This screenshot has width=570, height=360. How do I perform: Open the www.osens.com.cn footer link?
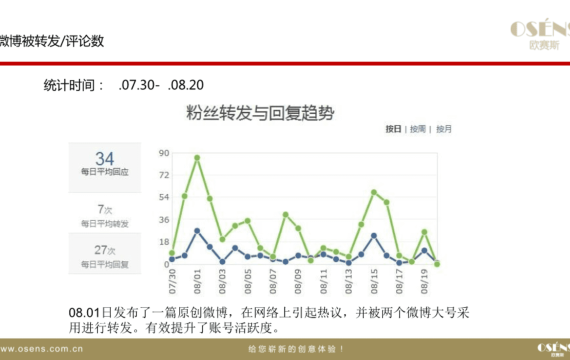[41, 349]
